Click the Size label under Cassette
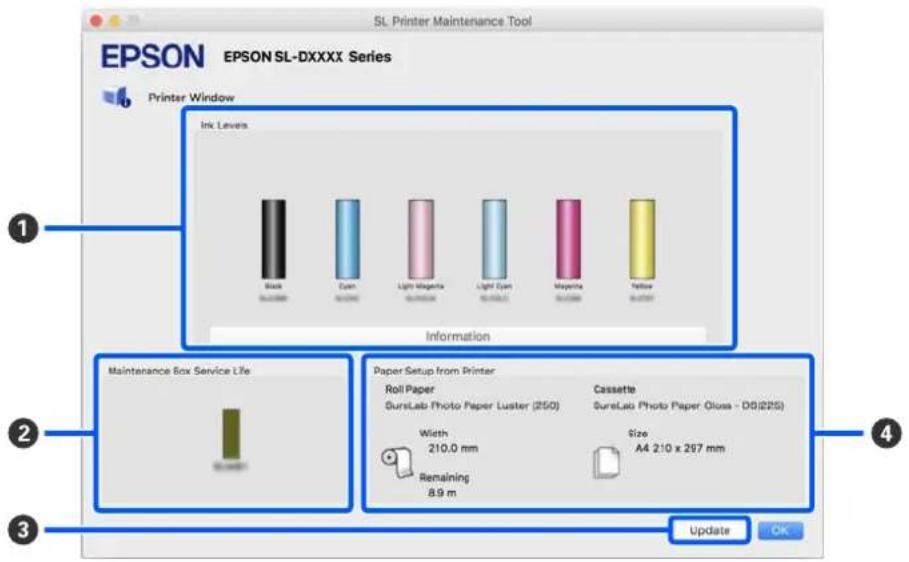Viewport: 909px width, 562px height. click(x=638, y=433)
